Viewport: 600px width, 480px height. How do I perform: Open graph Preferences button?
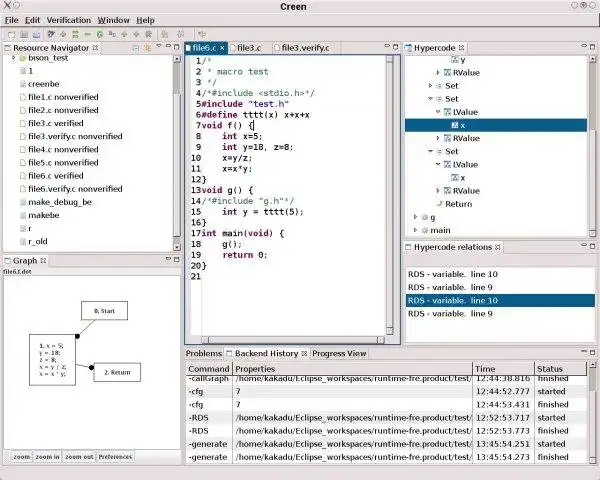click(x=115, y=456)
